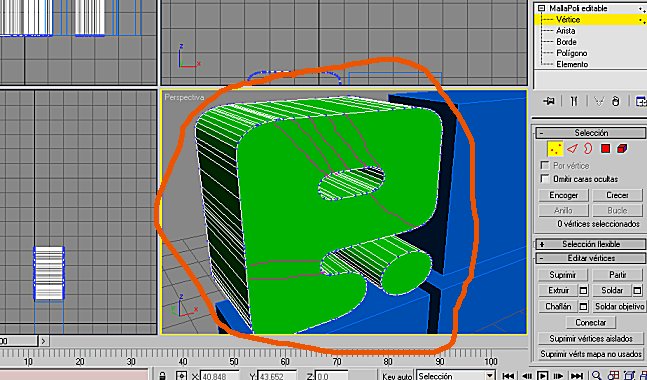Toggle Por vértice checkbox
The image size is (647, 380).
click(545, 165)
